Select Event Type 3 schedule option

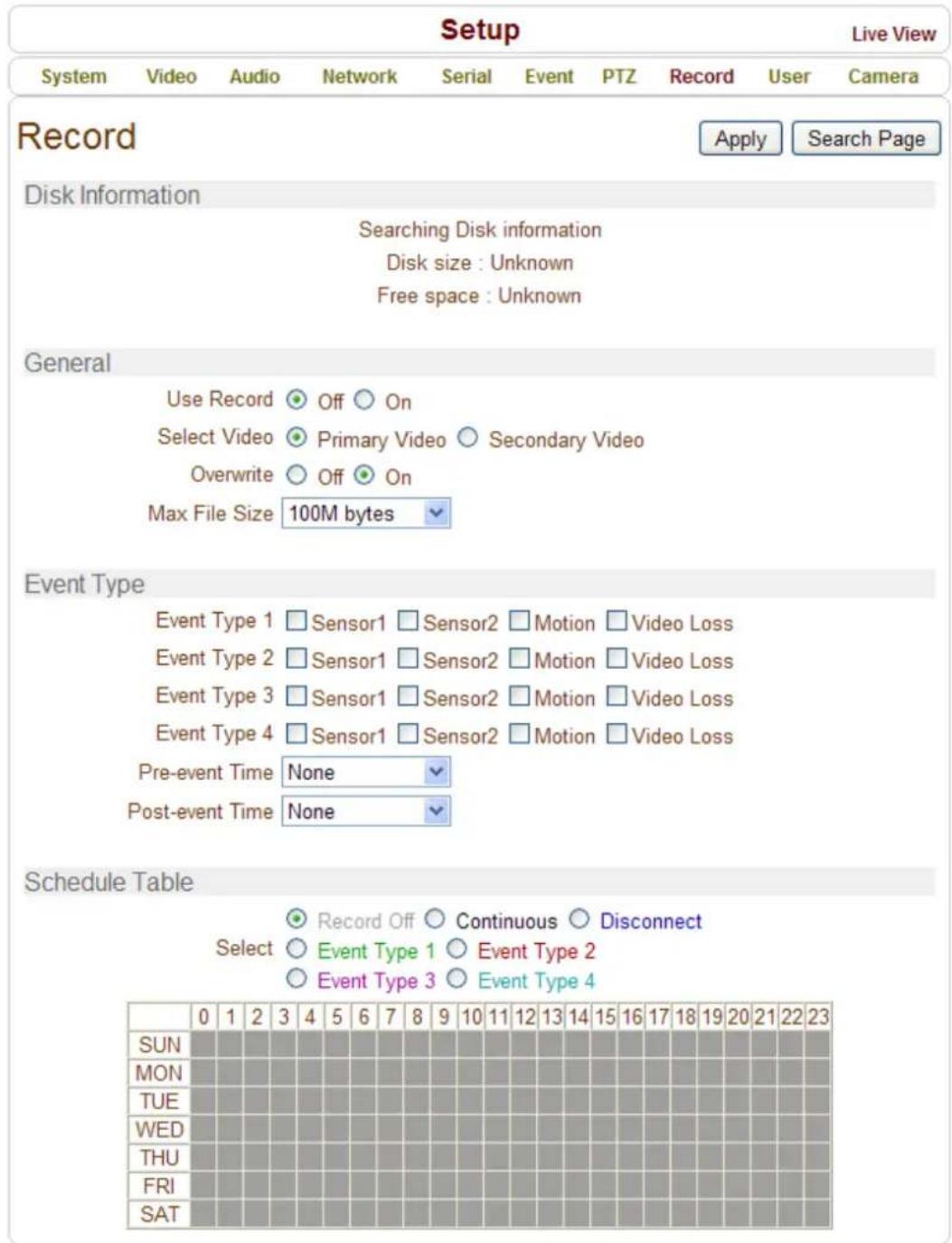click(297, 978)
